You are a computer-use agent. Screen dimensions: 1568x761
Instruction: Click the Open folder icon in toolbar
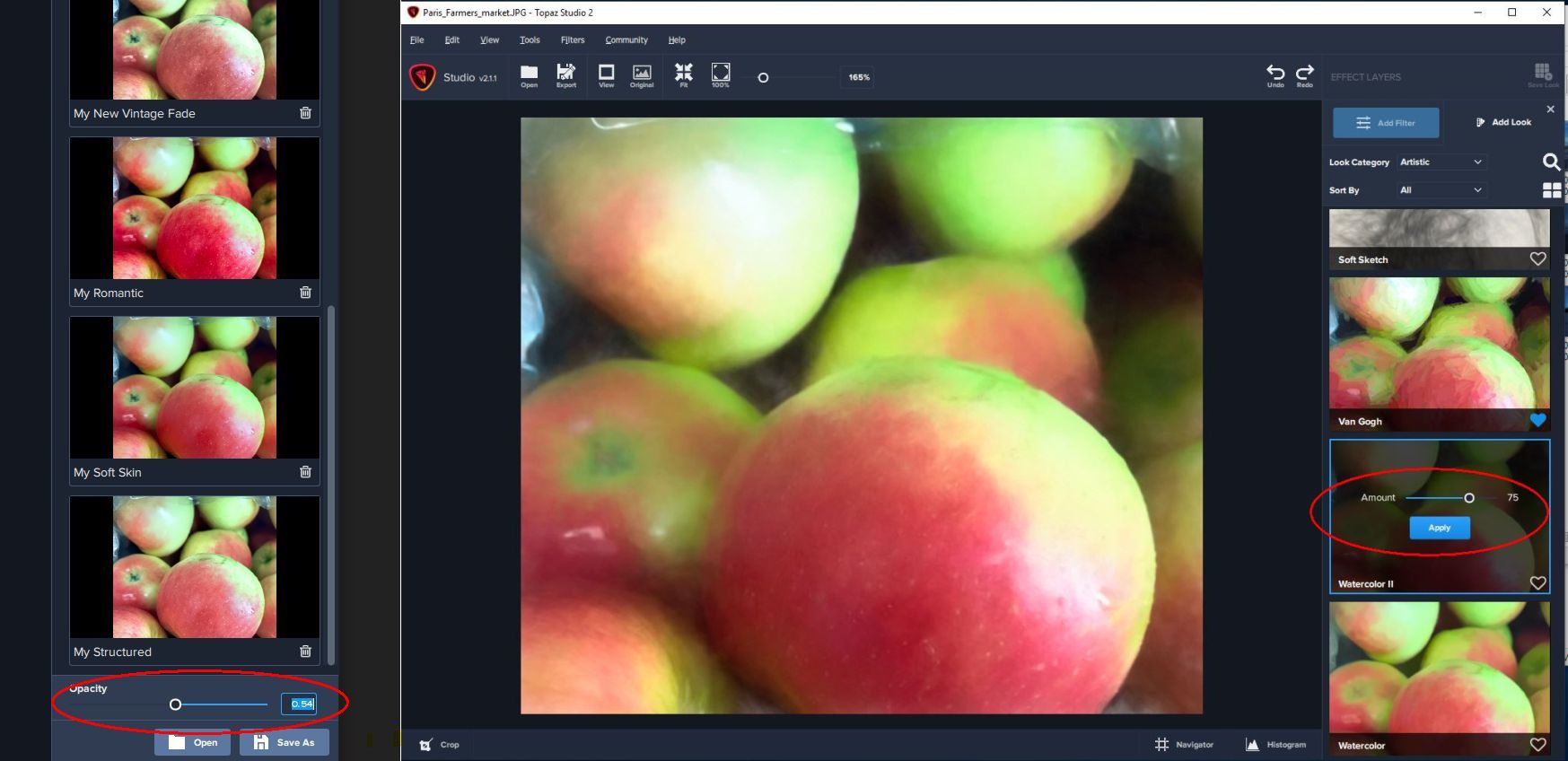529,75
